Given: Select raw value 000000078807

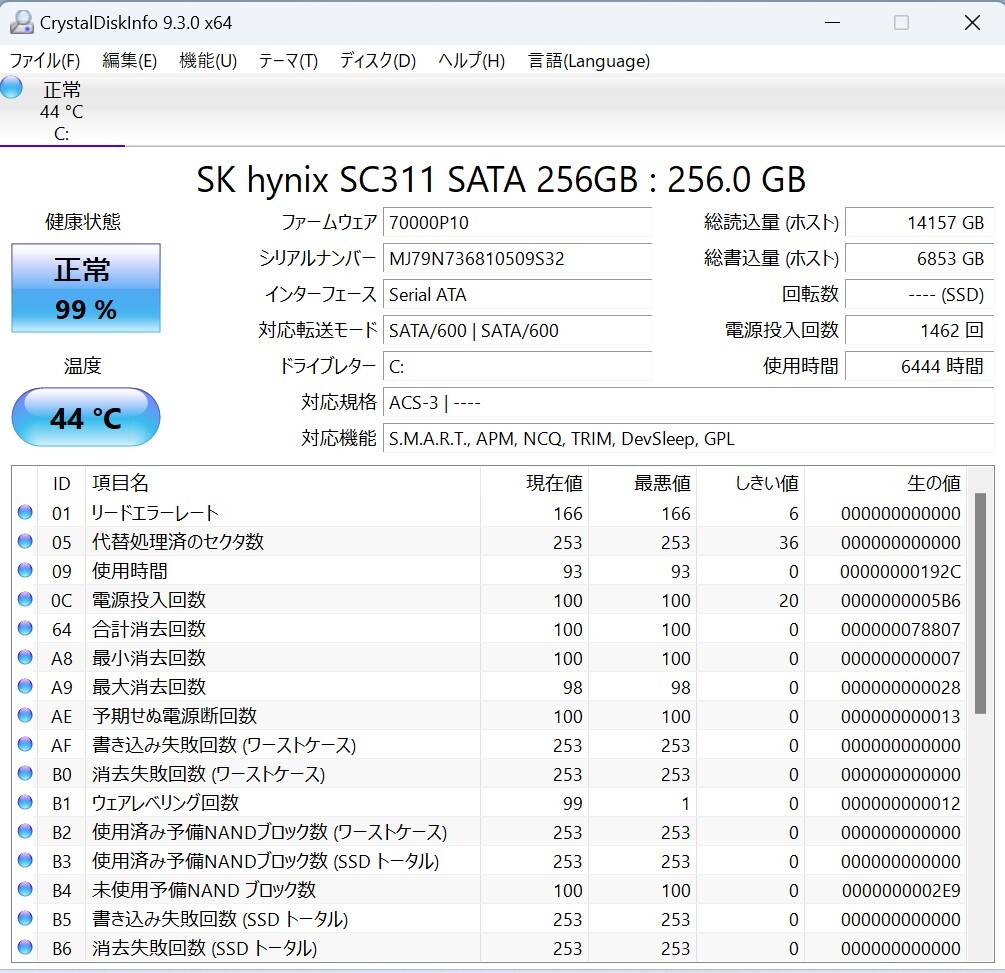Looking at the screenshot, I should [x=901, y=629].
